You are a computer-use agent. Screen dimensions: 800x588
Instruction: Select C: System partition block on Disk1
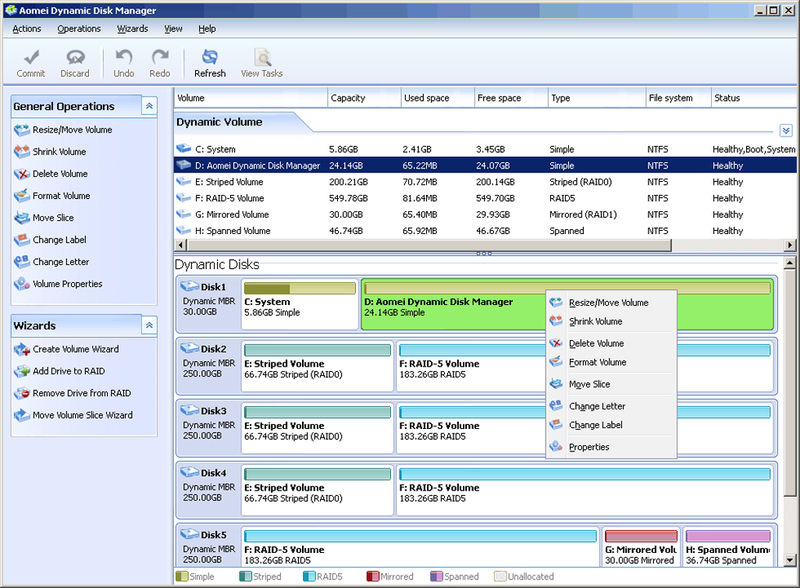pyautogui.click(x=300, y=304)
